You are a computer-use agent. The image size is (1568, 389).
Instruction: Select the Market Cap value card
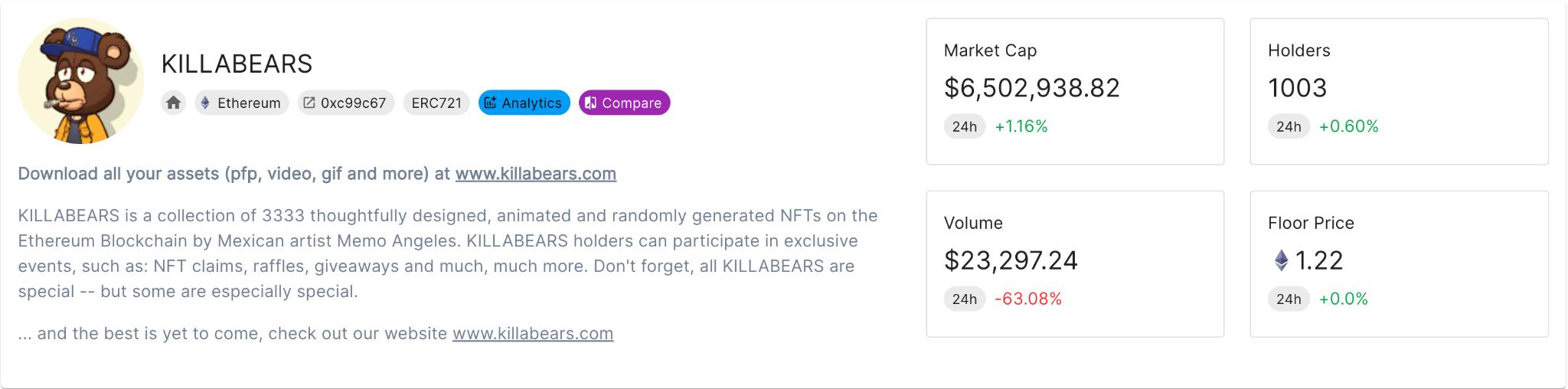point(1075,91)
